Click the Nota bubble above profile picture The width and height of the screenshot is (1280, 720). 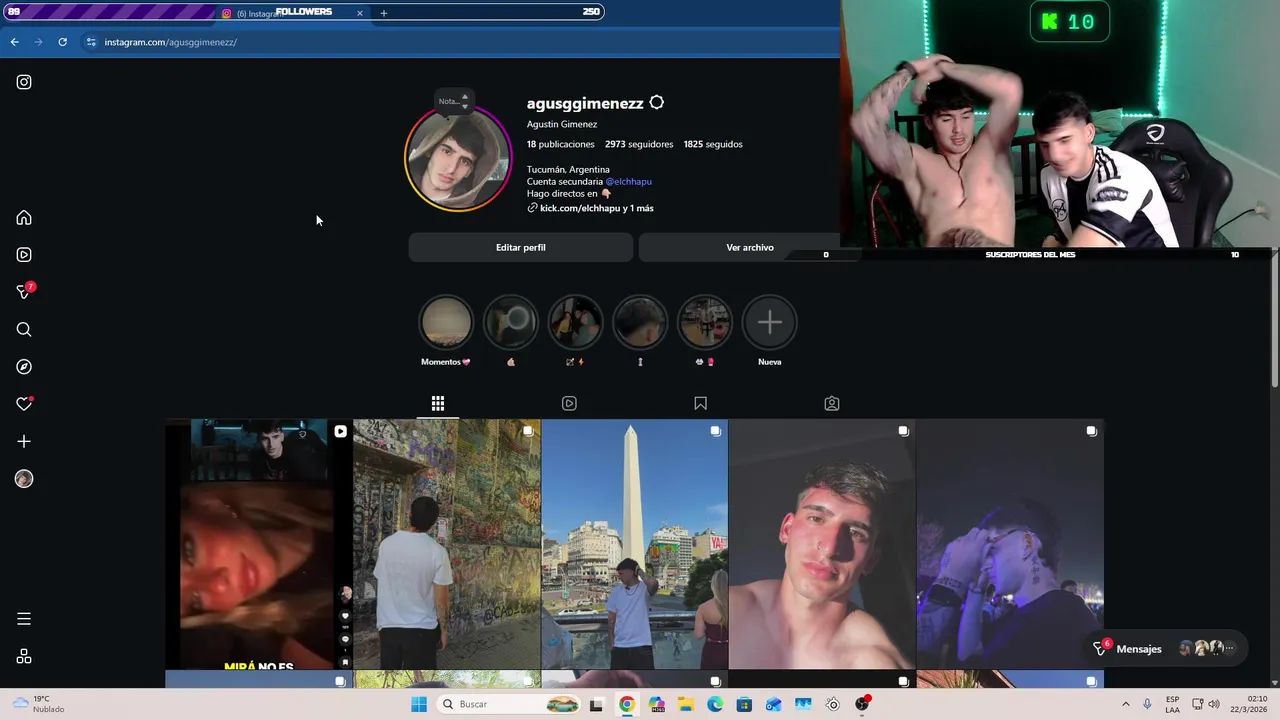452,101
